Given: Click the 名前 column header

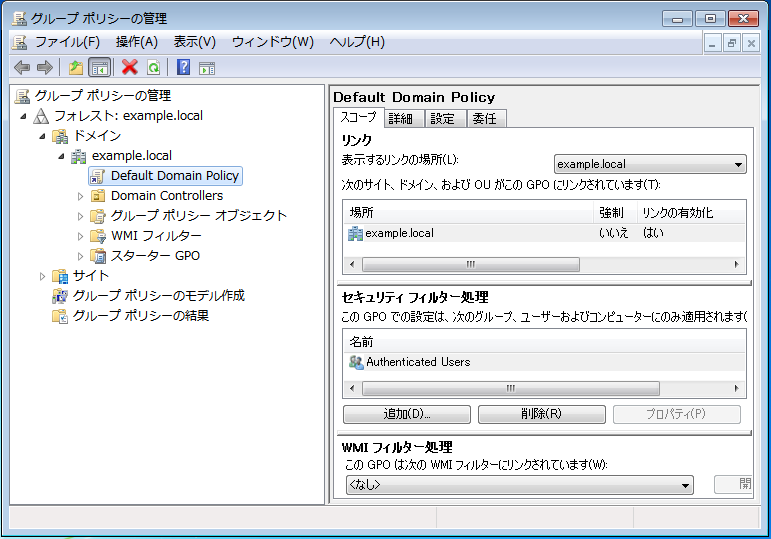Looking at the screenshot, I should (x=544, y=341).
